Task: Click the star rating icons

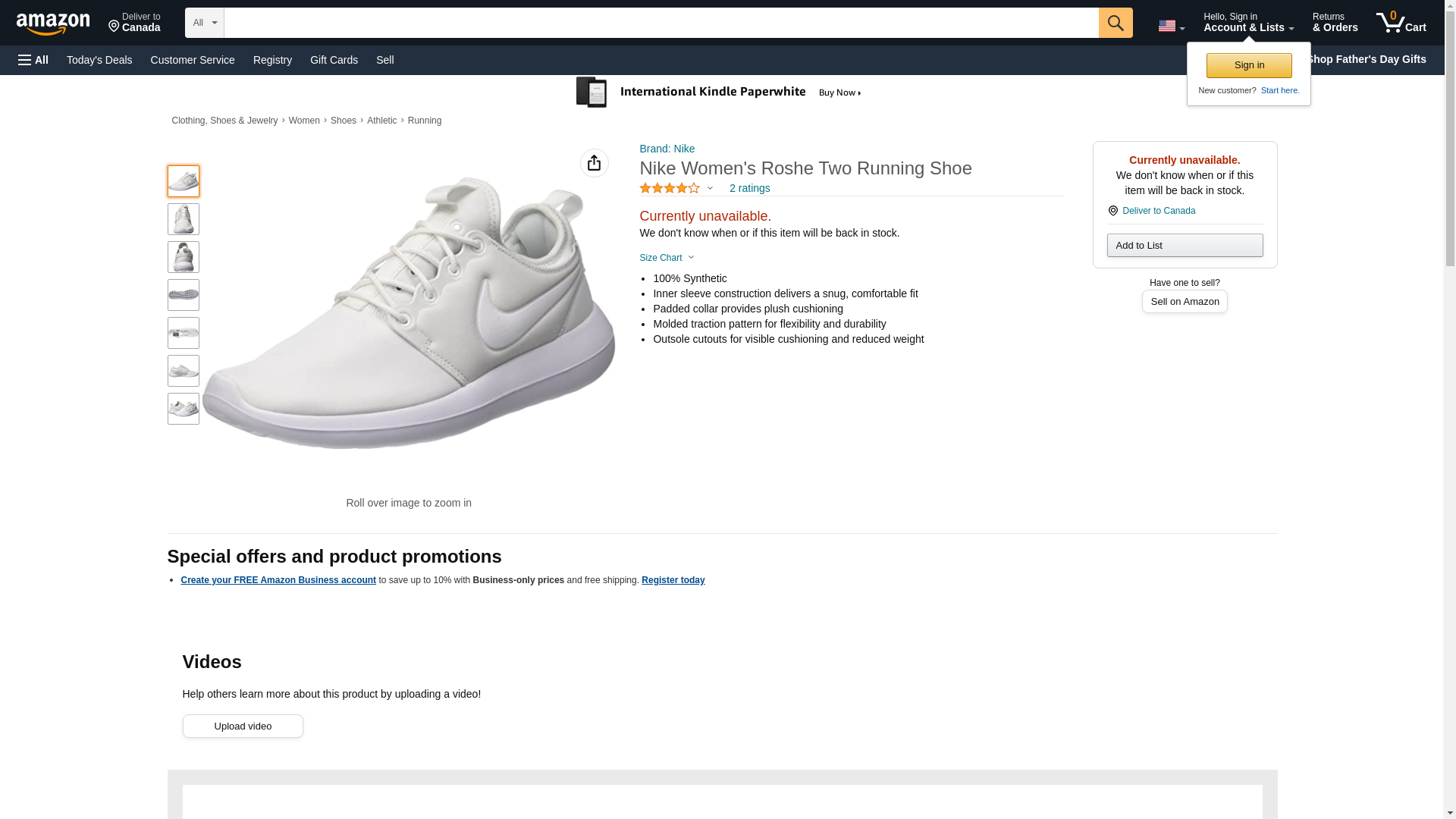Action: click(670, 188)
